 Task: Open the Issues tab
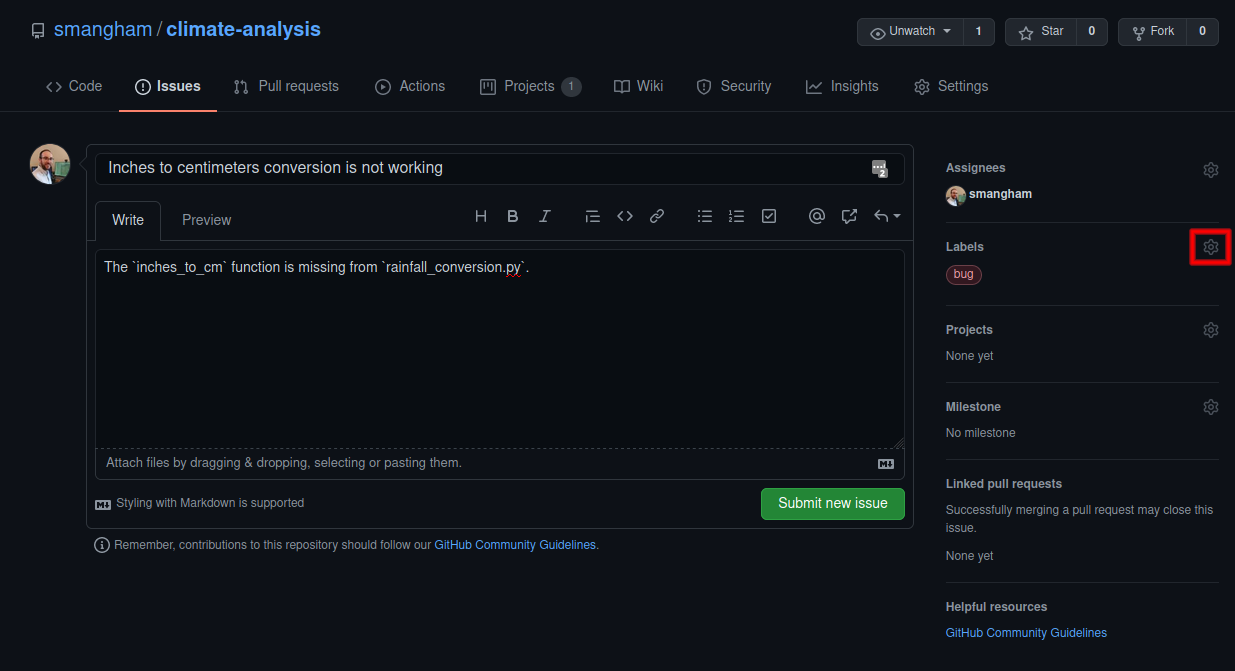[x=168, y=86]
